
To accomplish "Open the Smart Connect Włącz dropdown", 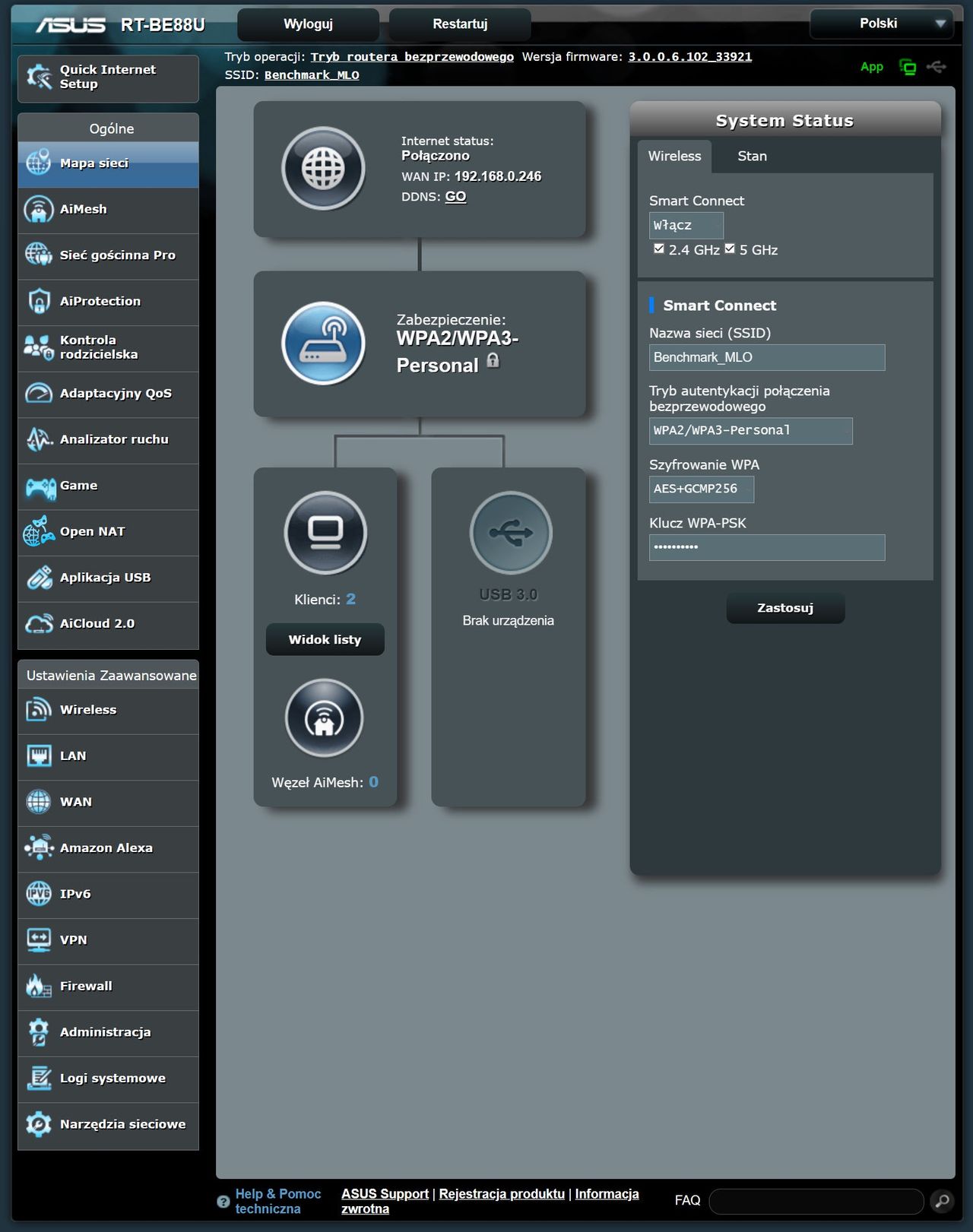I will click(686, 225).
